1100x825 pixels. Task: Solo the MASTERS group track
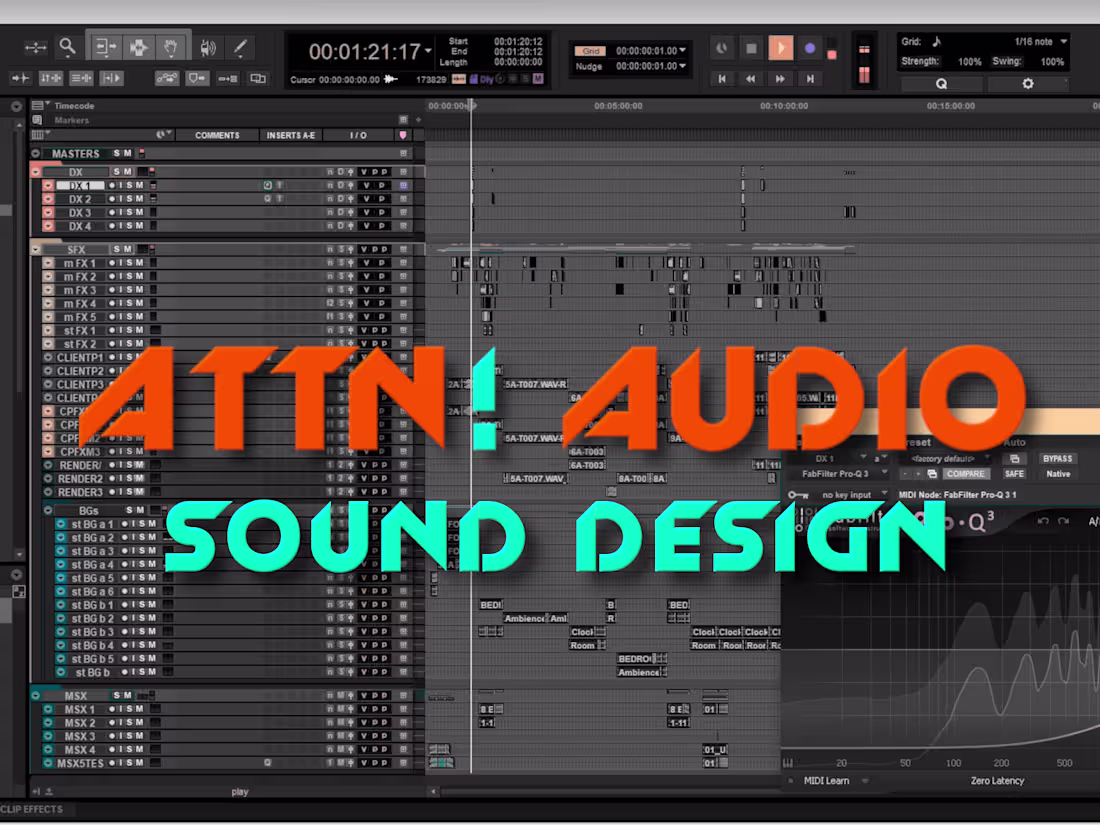pyautogui.click(x=117, y=153)
